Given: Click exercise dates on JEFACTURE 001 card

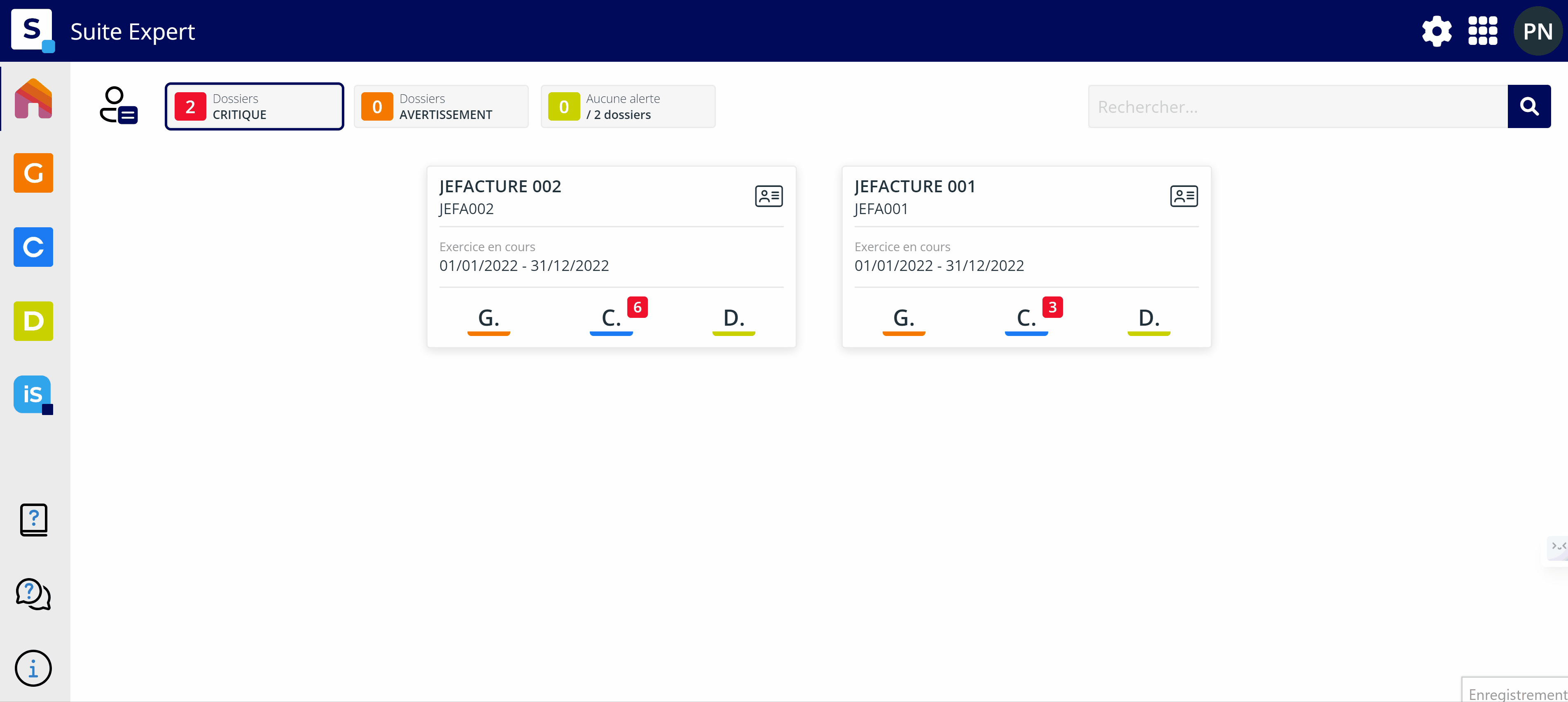Looking at the screenshot, I should (x=939, y=265).
